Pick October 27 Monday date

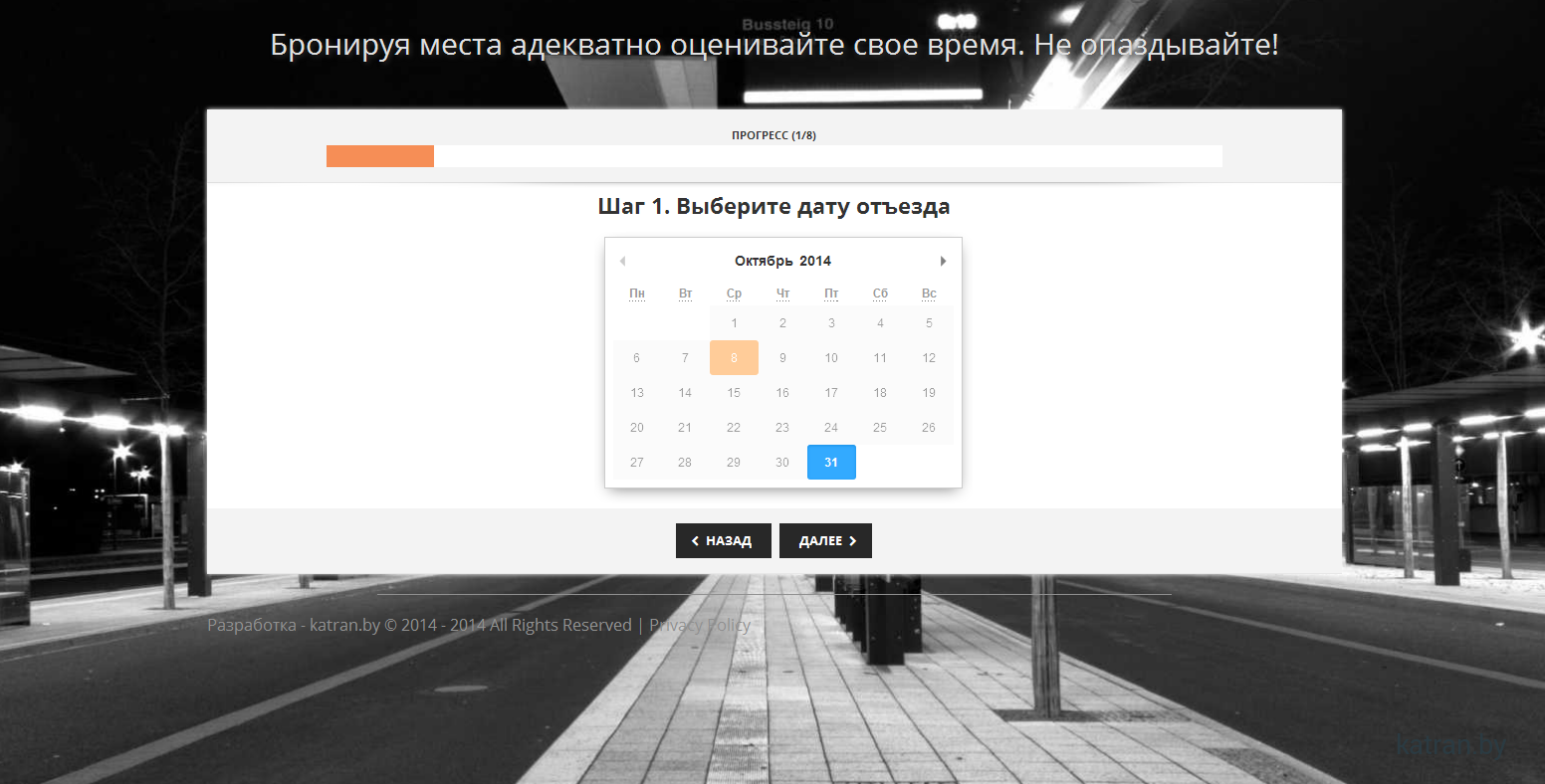pyautogui.click(x=637, y=463)
